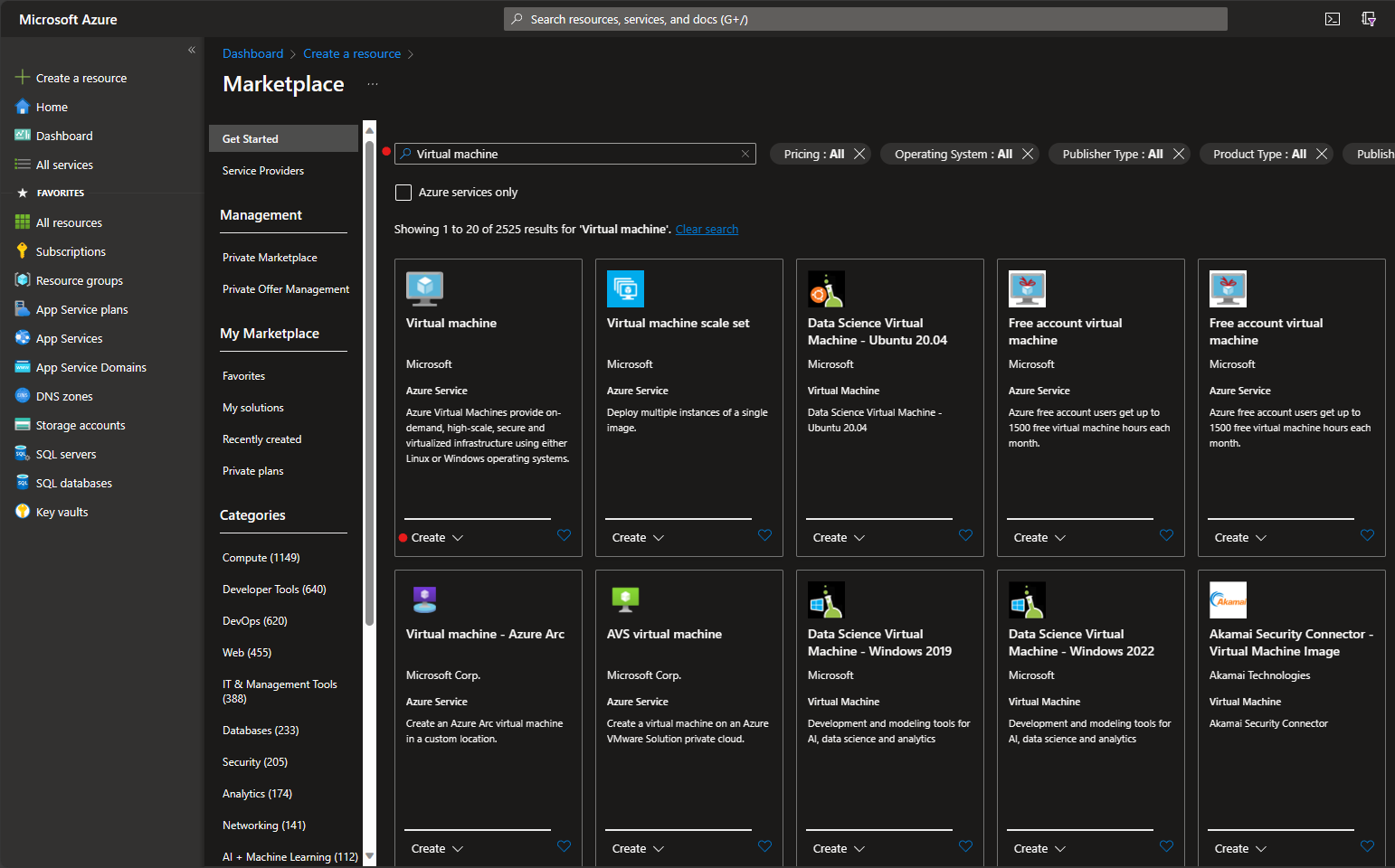Select the Compute (1149) category
This screenshot has width=1395, height=868.
(x=261, y=558)
